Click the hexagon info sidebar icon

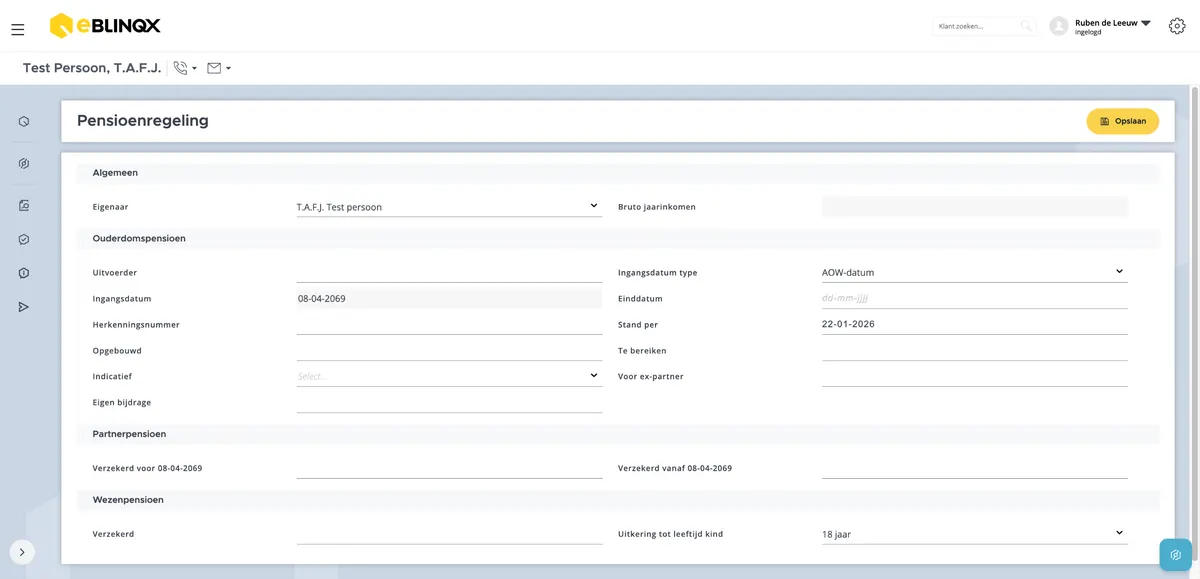click(x=24, y=273)
